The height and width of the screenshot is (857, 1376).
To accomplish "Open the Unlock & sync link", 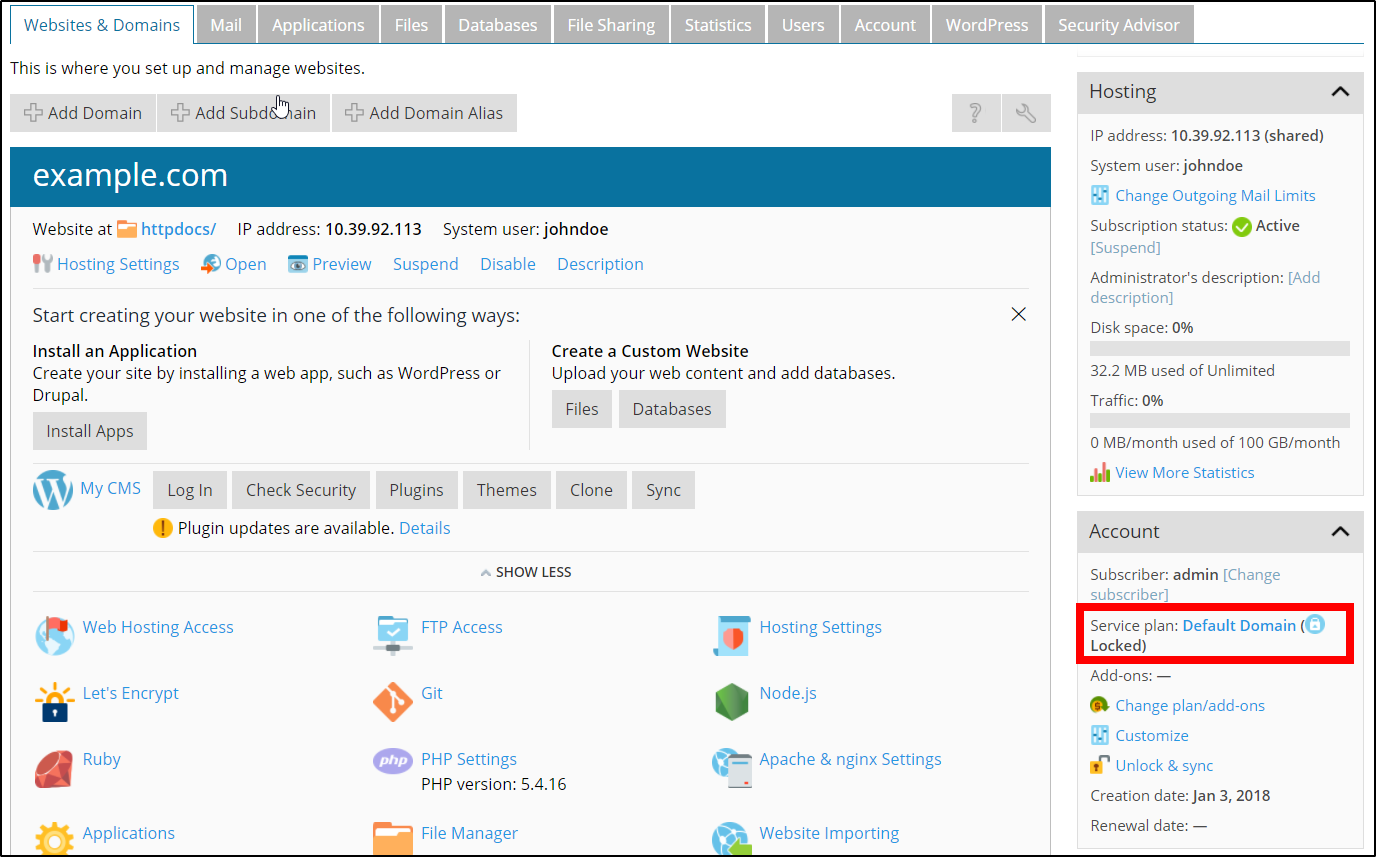I will tap(1164, 766).
